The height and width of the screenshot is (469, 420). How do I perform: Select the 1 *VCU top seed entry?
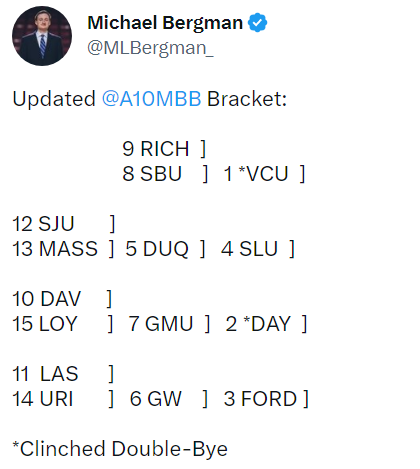click(x=256, y=173)
